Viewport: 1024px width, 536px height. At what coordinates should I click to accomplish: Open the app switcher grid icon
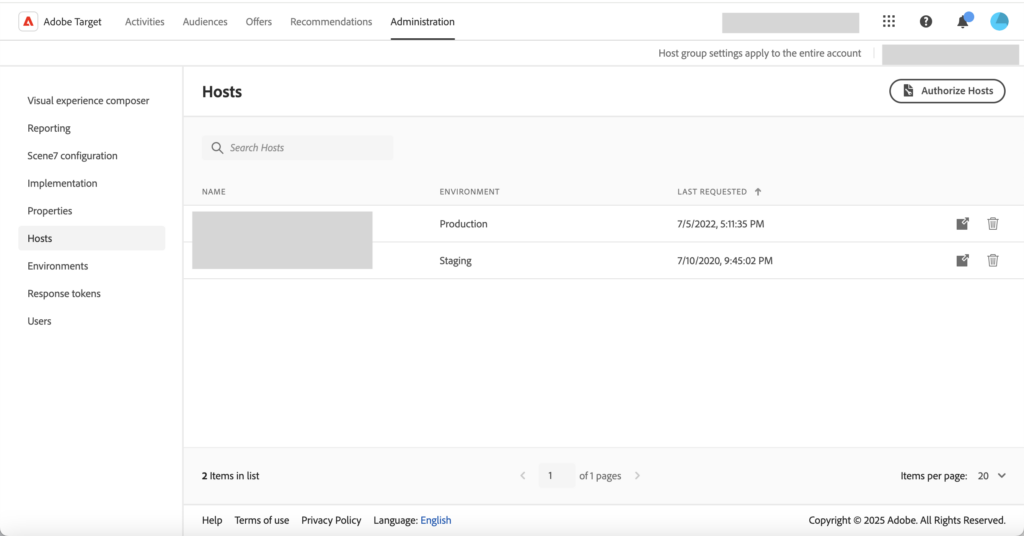pos(889,22)
